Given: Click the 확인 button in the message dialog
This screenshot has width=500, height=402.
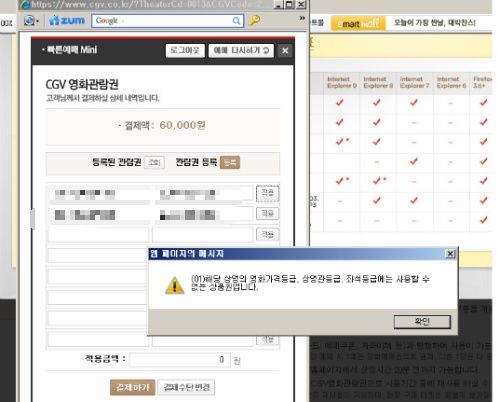Looking at the screenshot, I should [x=422, y=322].
